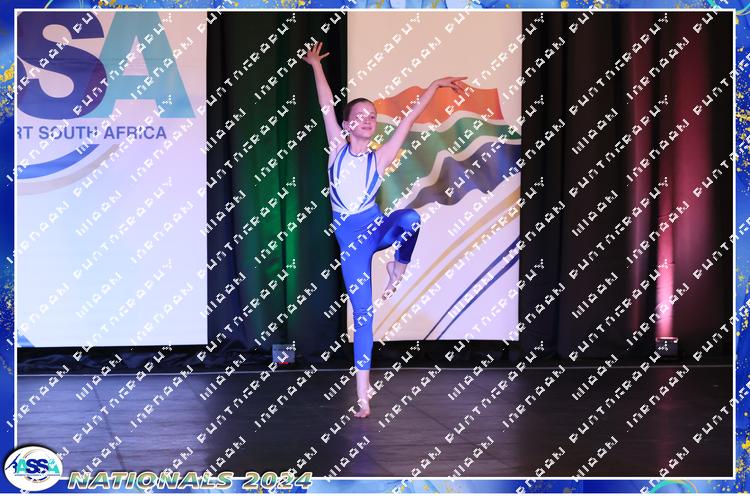Click the large "SA" letters on banner
This screenshot has width=750, height=500.
[x=106, y=65]
